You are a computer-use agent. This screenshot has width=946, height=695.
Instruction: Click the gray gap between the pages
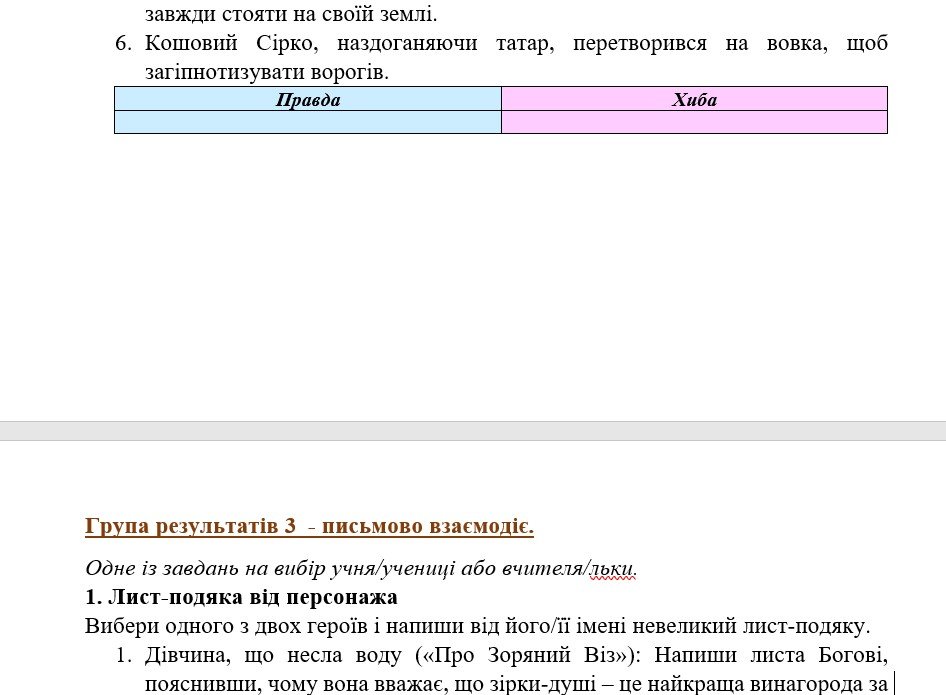click(x=473, y=431)
